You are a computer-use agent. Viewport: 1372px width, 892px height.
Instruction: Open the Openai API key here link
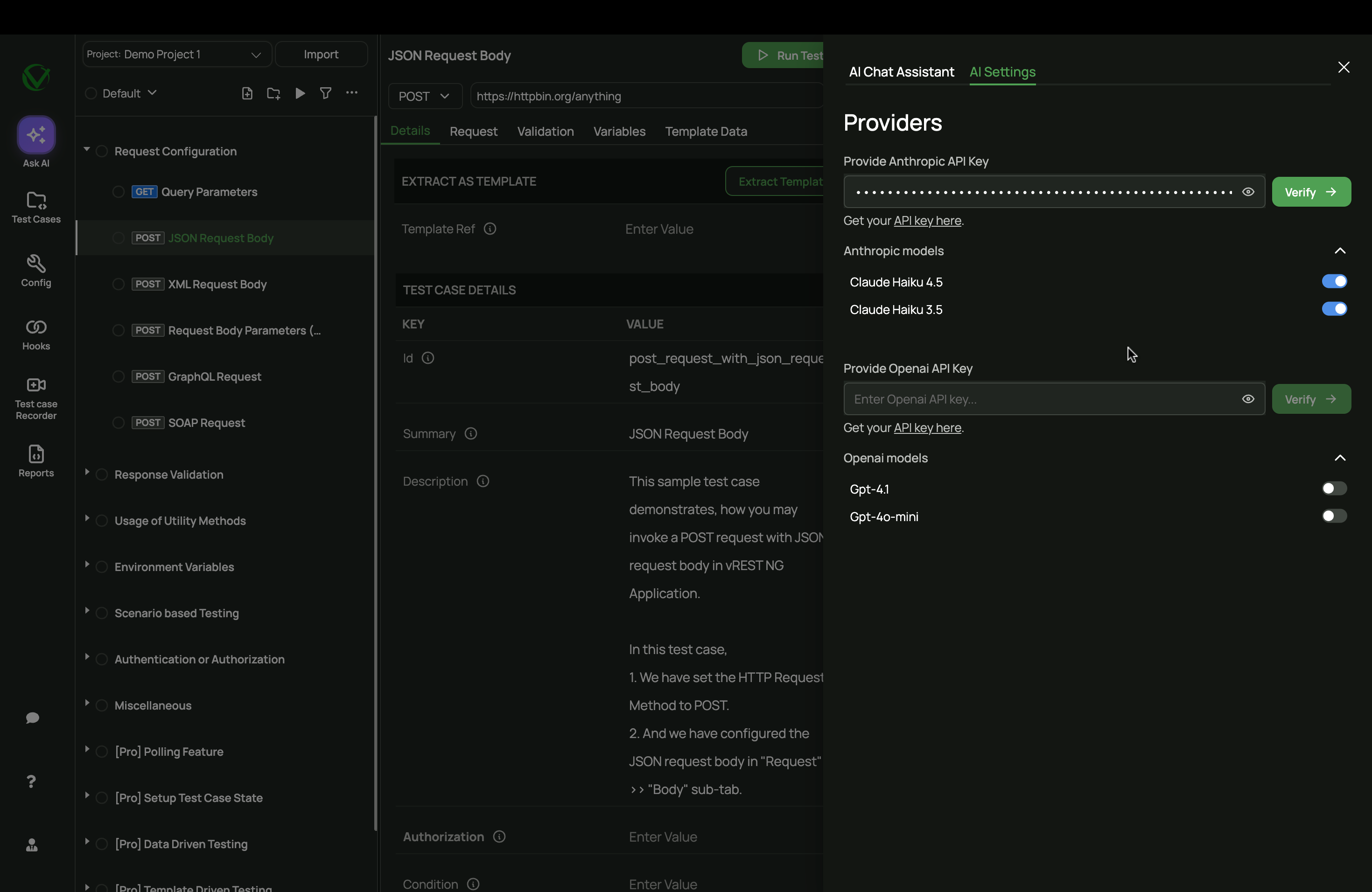[927, 427]
